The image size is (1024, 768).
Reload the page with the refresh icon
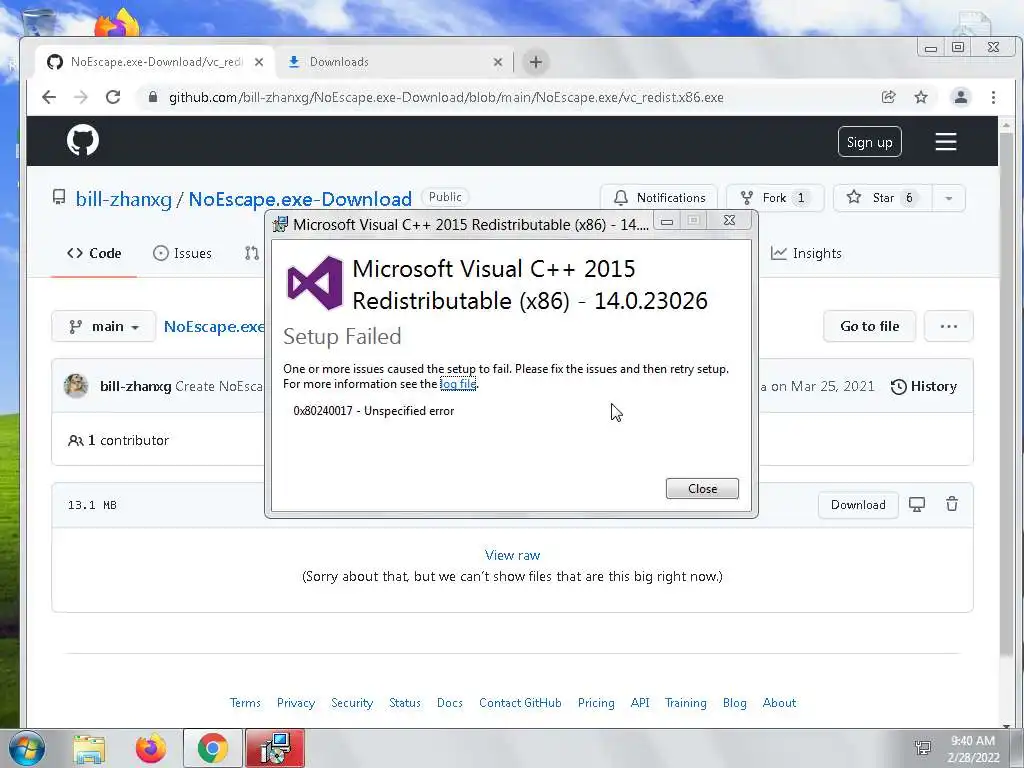pos(113,97)
